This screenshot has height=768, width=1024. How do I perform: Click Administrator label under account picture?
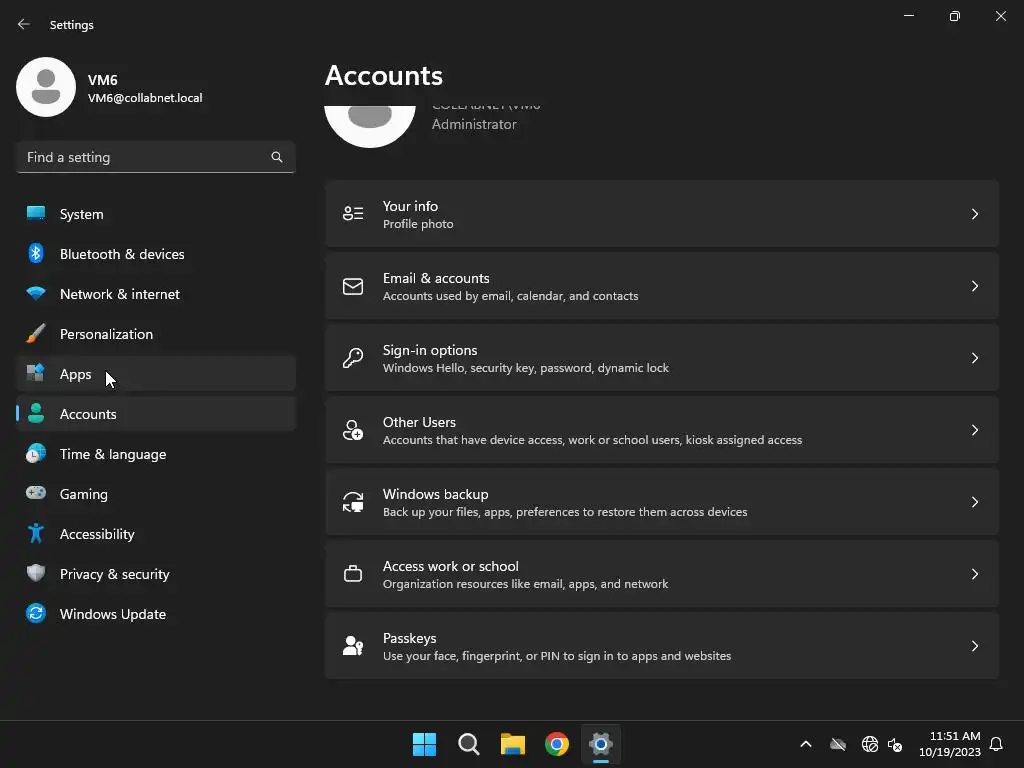pos(474,124)
